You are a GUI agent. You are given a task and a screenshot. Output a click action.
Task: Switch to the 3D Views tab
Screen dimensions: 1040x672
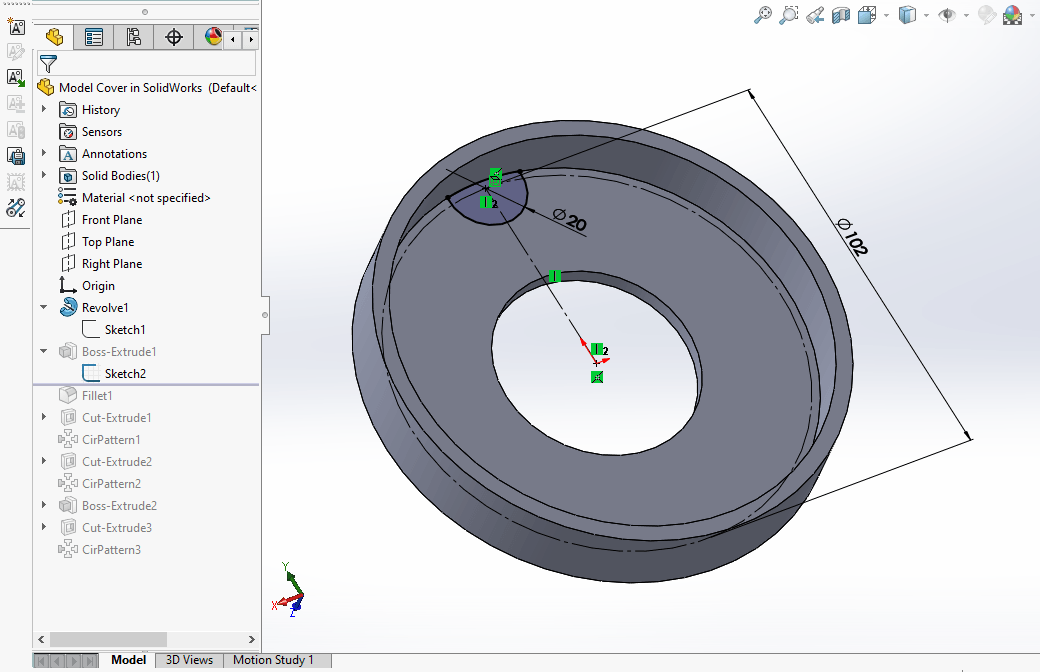[x=189, y=660]
